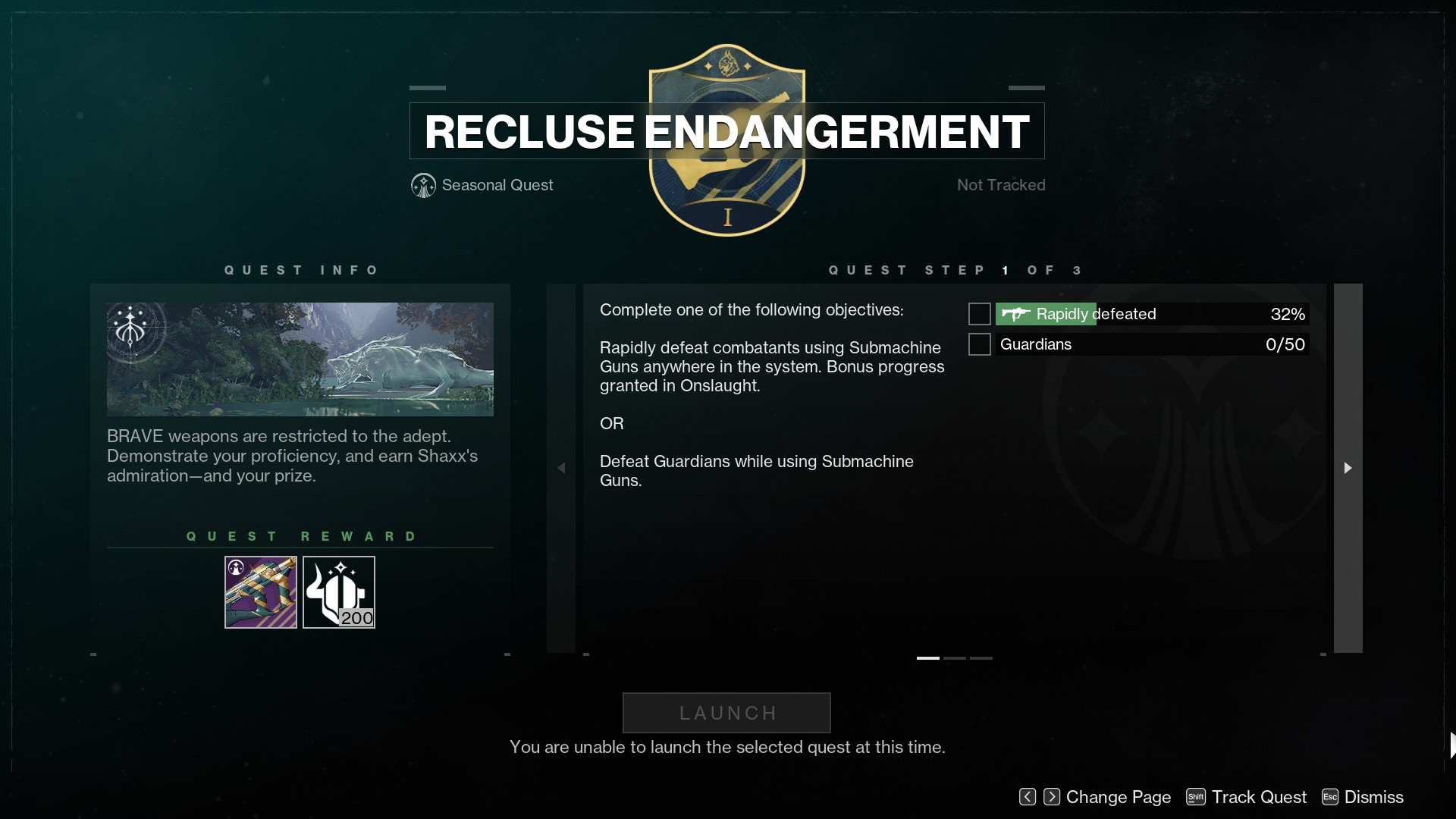Click the Seasonal Quest emblem icon

[423, 185]
